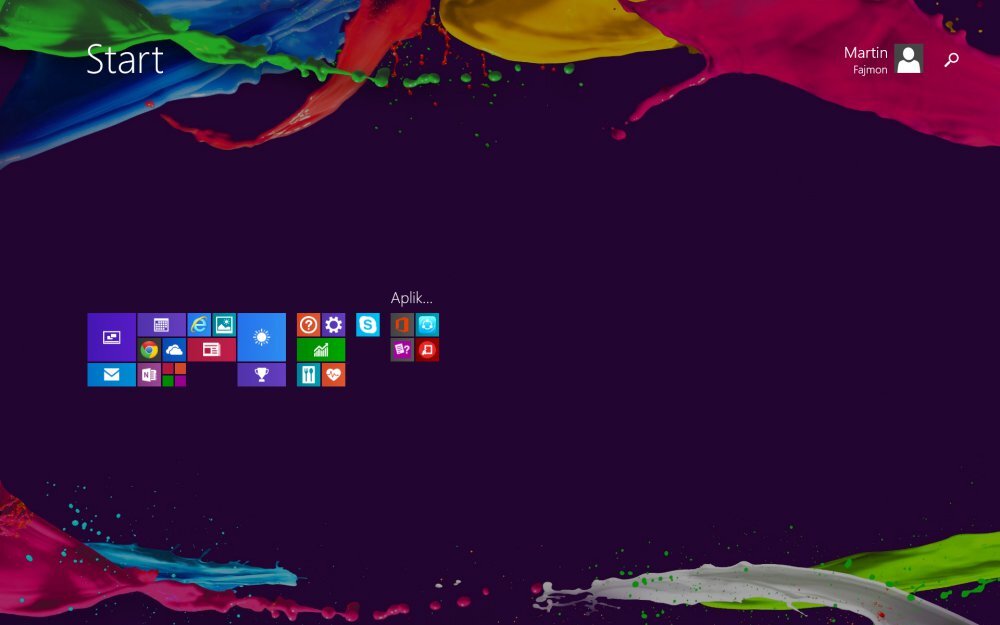Open Internet Explorer
Viewport: 1000px width, 625px height.
click(x=198, y=324)
